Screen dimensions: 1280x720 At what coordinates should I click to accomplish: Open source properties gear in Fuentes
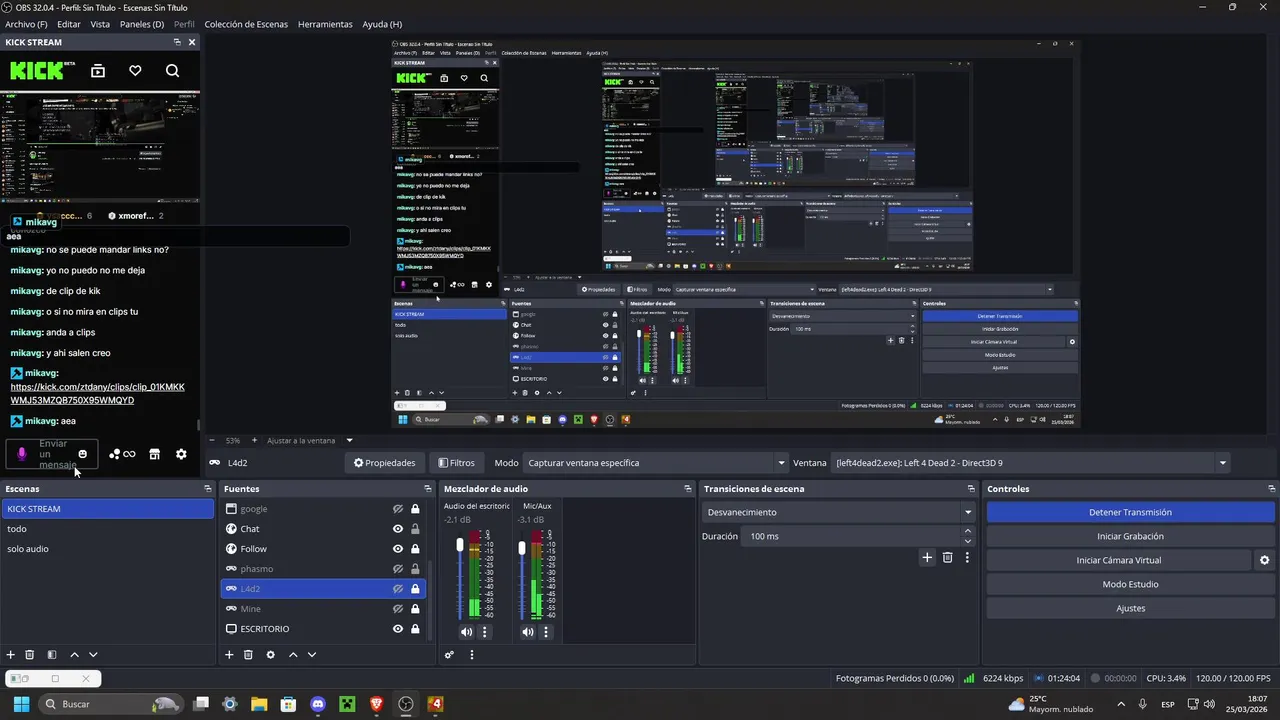(x=270, y=655)
